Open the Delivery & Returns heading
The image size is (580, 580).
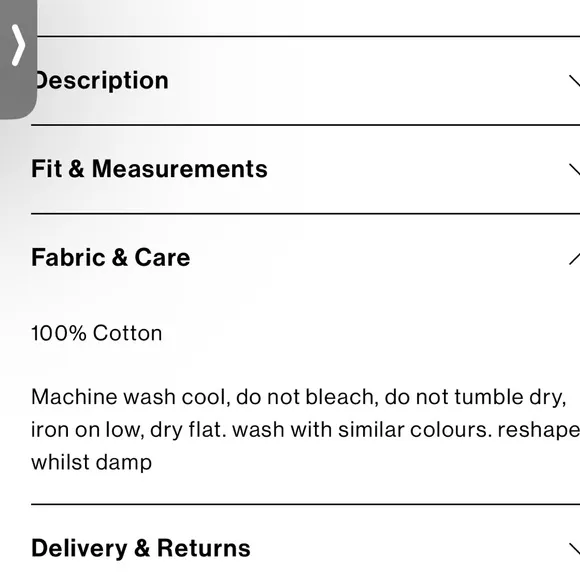(x=141, y=548)
